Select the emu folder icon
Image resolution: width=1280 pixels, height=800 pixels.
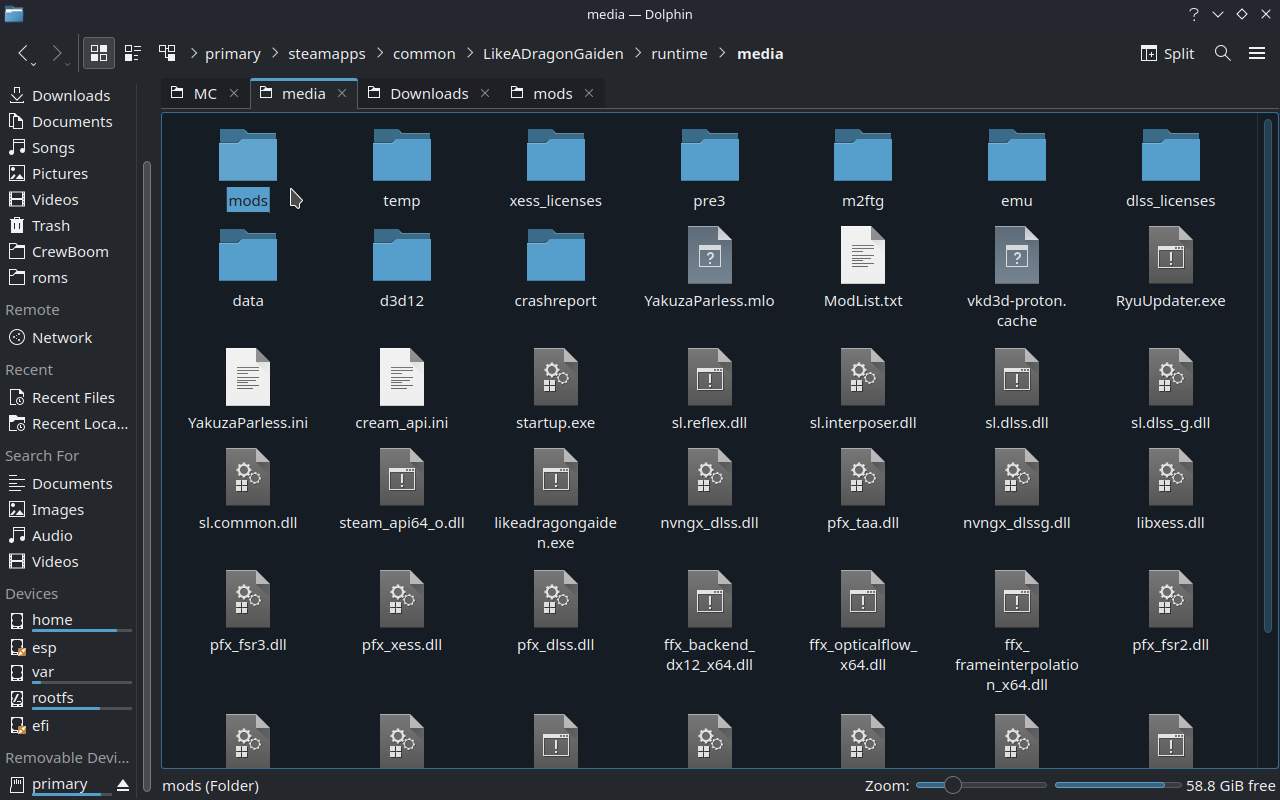1017,155
